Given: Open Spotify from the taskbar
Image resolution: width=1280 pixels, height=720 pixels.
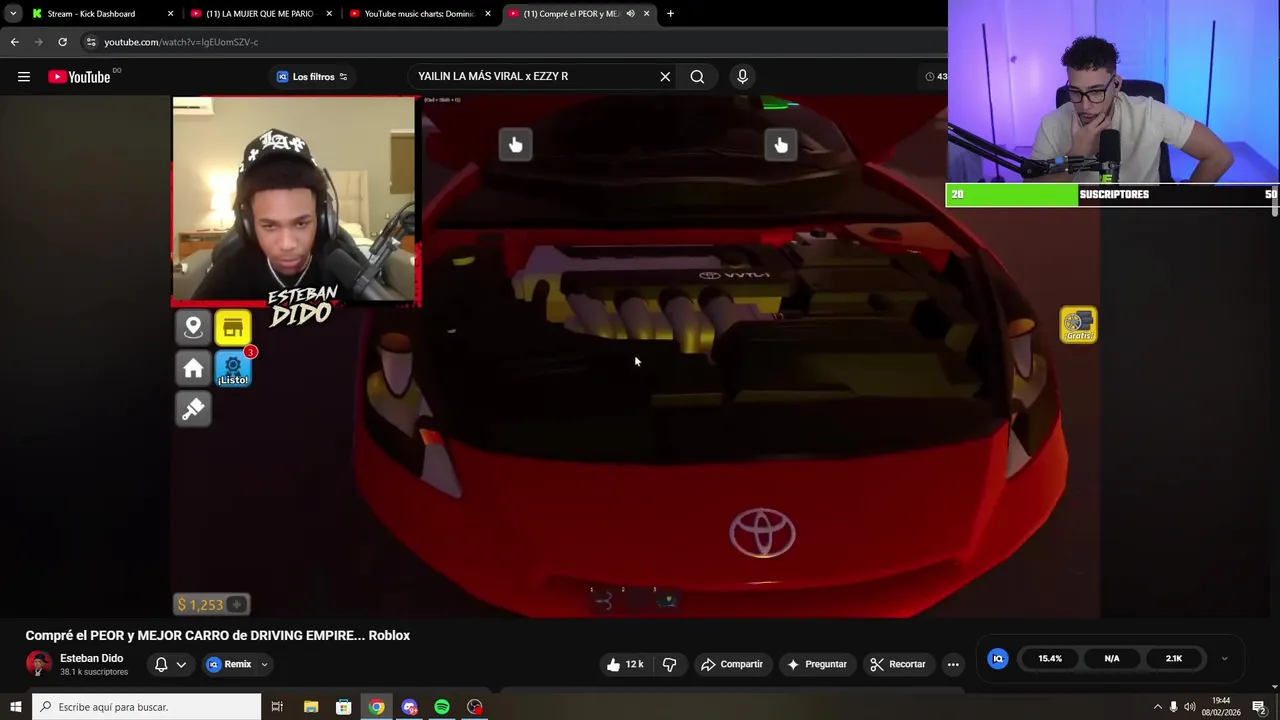Looking at the screenshot, I should click(x=442, y=707).
